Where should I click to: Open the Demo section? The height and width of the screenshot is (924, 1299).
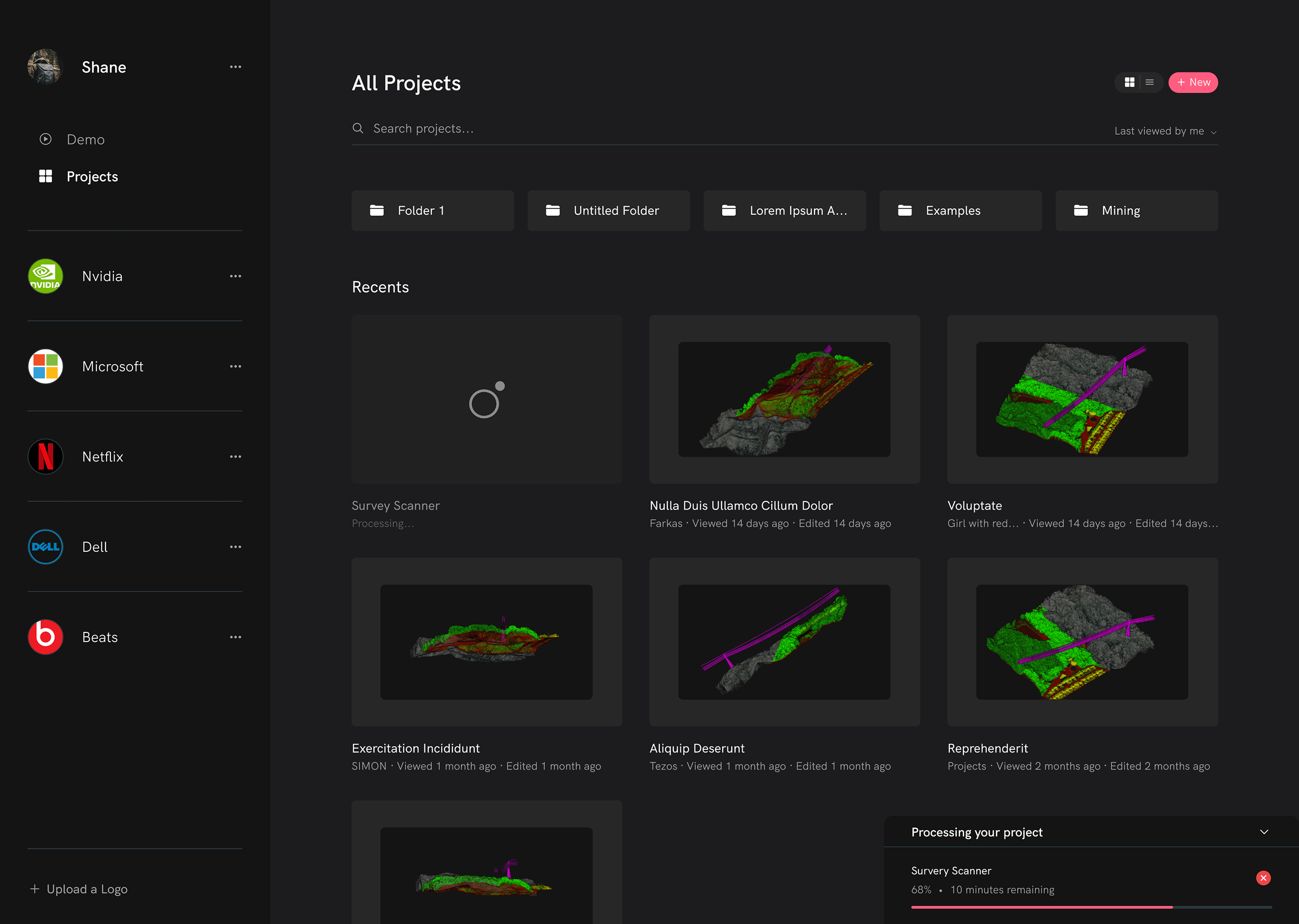[x=86, y=139]
